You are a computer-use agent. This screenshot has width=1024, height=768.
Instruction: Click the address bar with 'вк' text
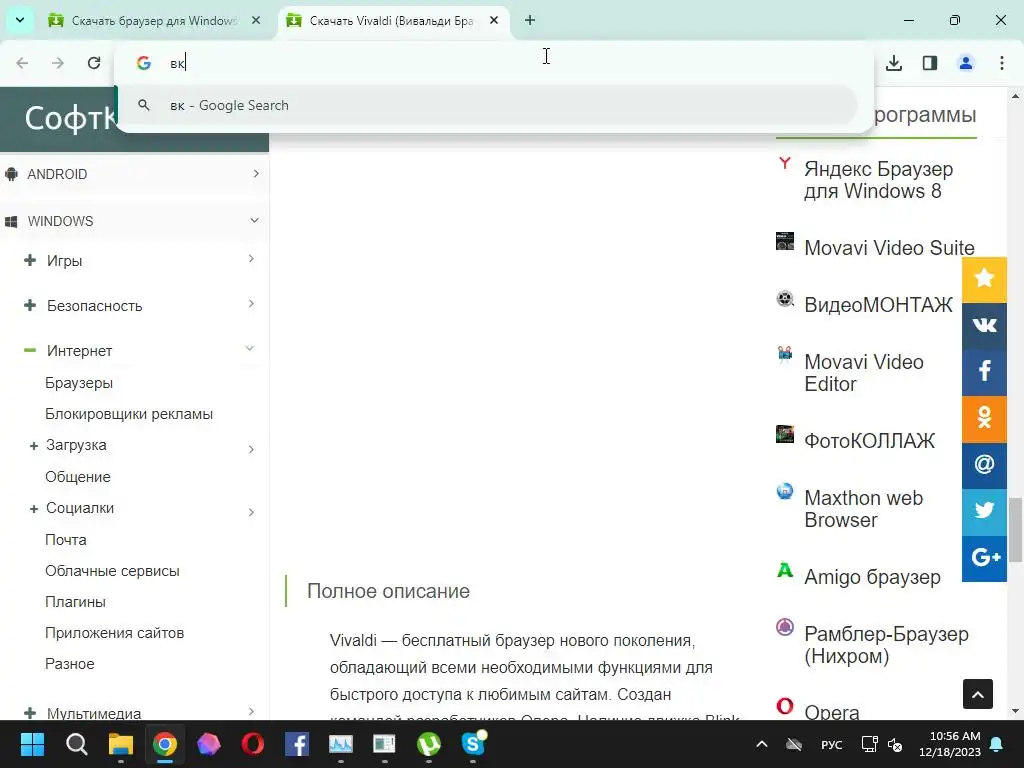496,63
